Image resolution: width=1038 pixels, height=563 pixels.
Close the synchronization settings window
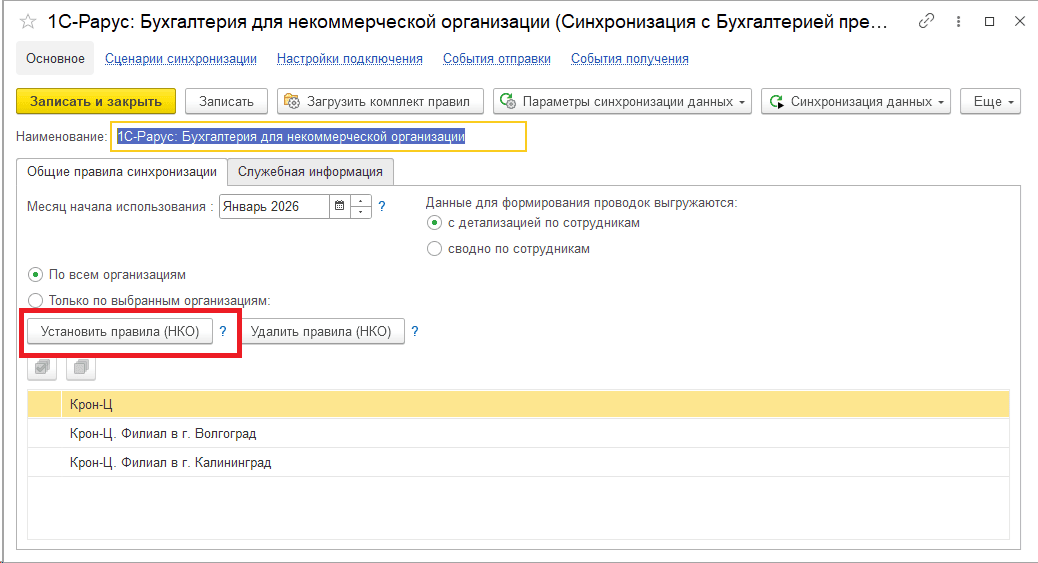click(x=1020, y=21)
